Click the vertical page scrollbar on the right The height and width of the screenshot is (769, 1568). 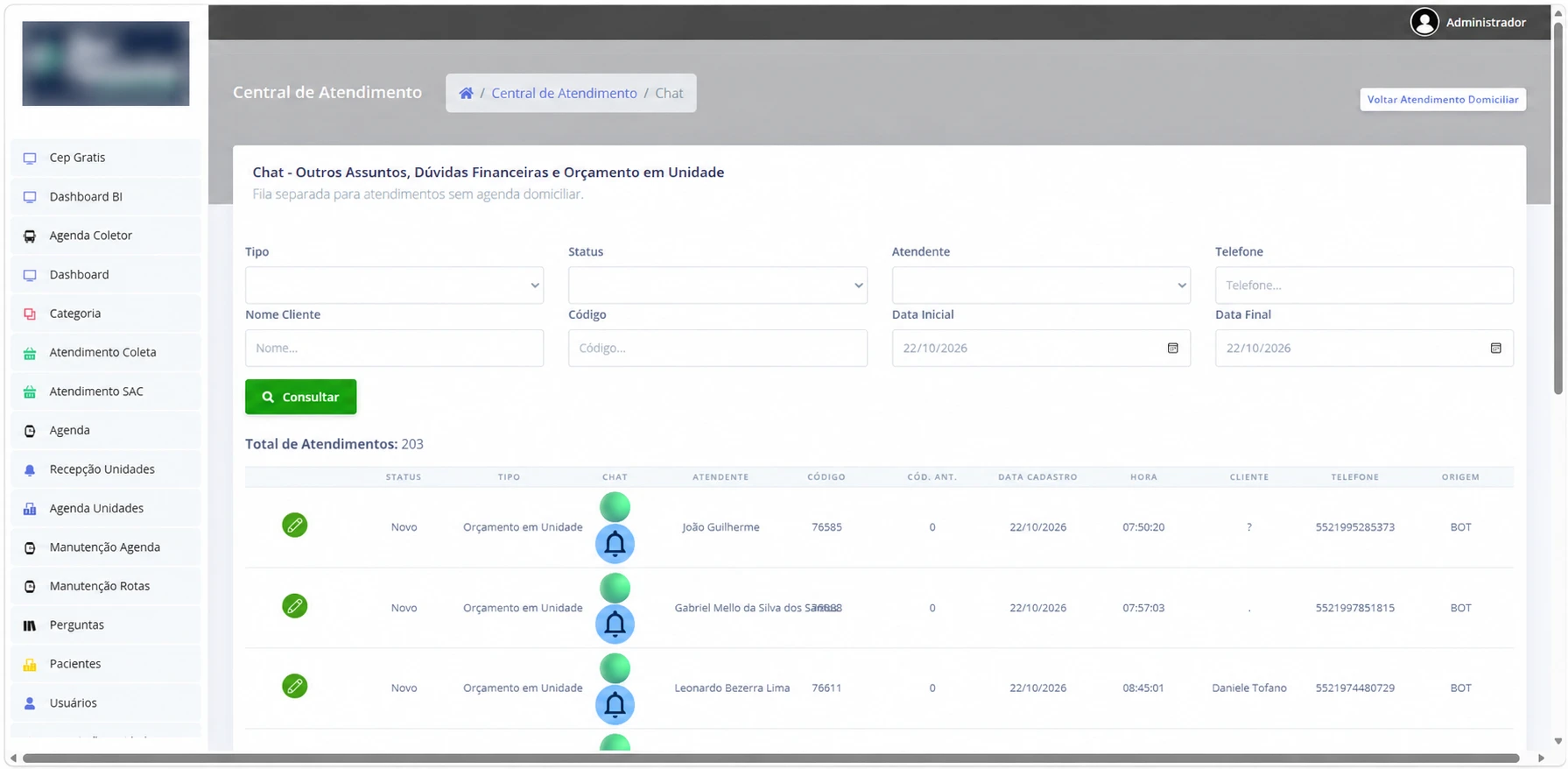(1557, 208)
